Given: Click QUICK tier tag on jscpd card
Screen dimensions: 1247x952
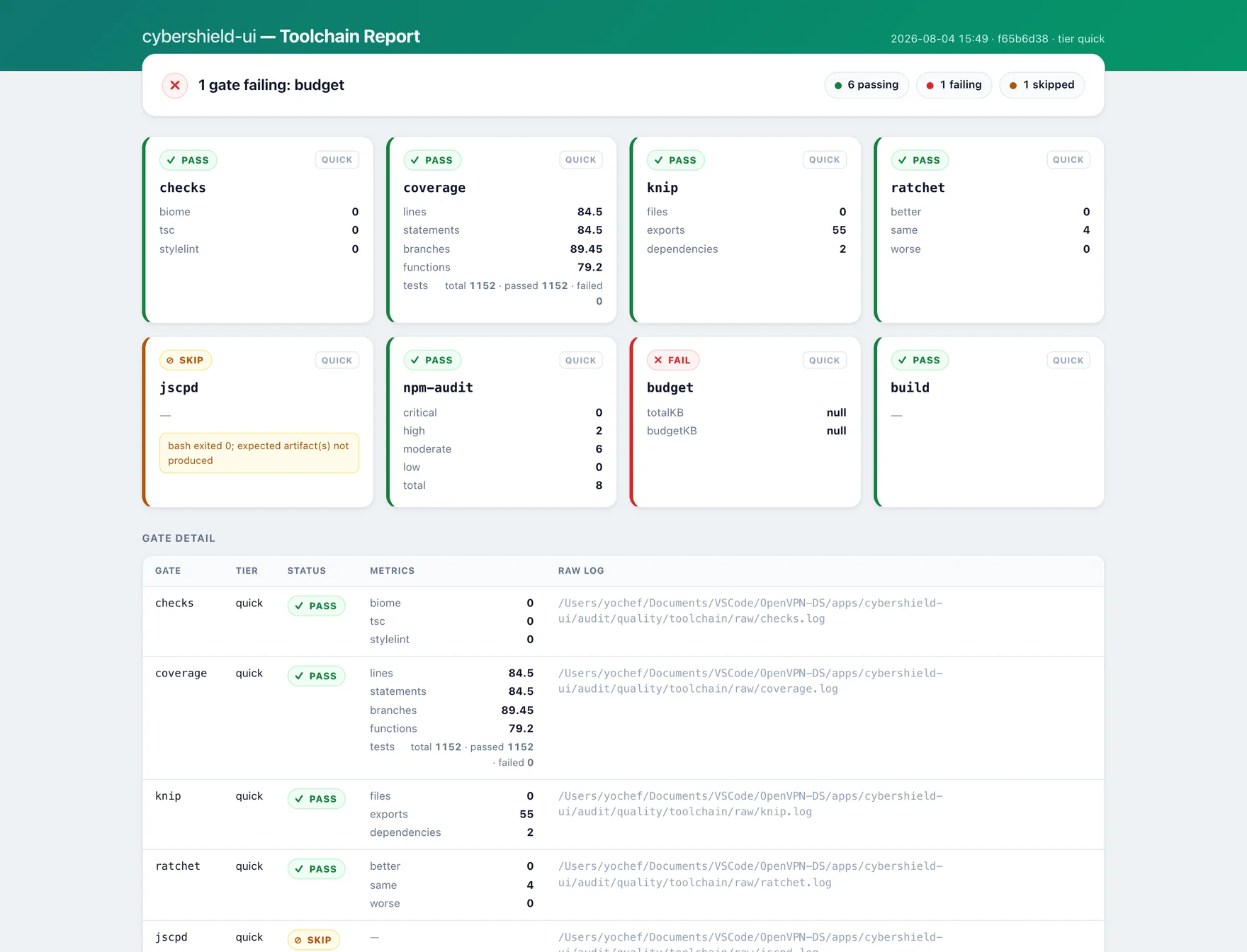Looking at the screenshot, I should pyautogui.click(x=337, y=360).
